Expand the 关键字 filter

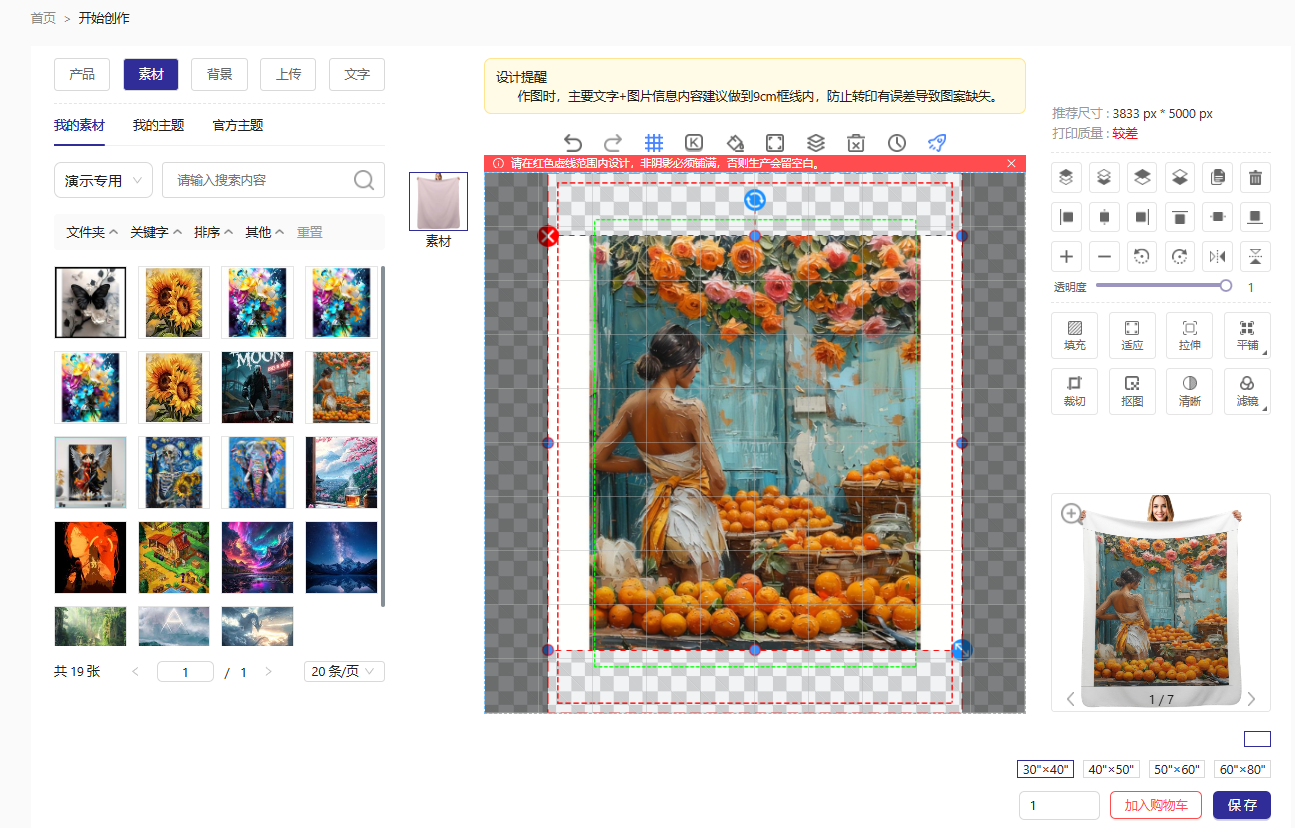click(156, 232)
